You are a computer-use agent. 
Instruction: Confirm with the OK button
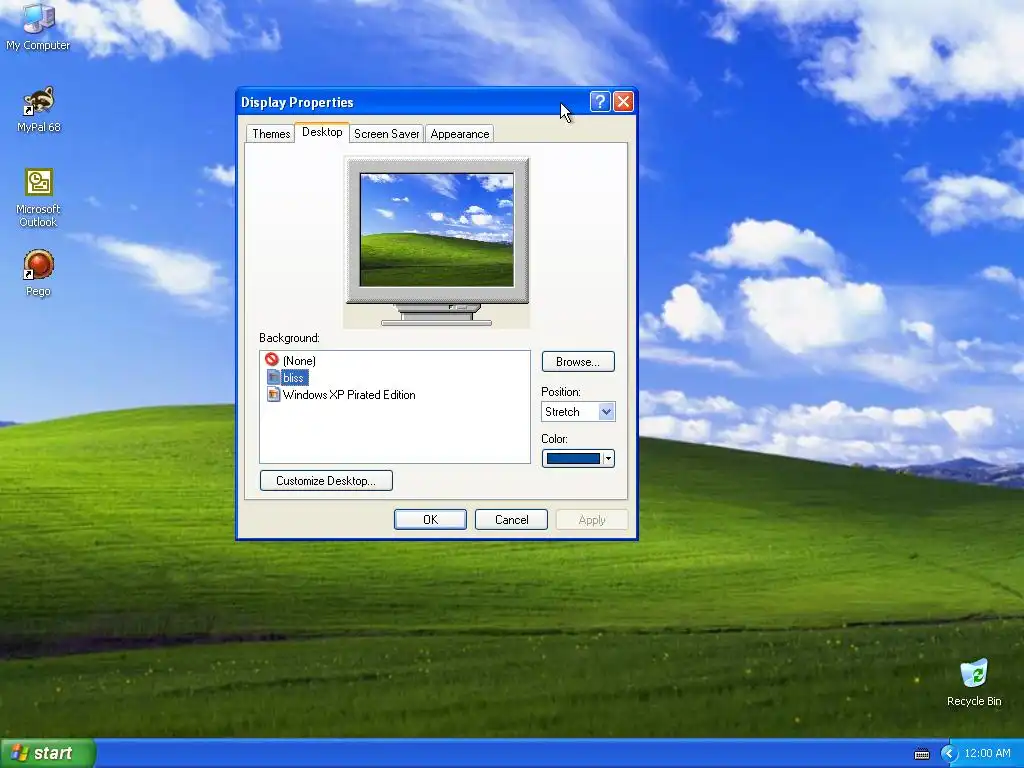(430, 520)
